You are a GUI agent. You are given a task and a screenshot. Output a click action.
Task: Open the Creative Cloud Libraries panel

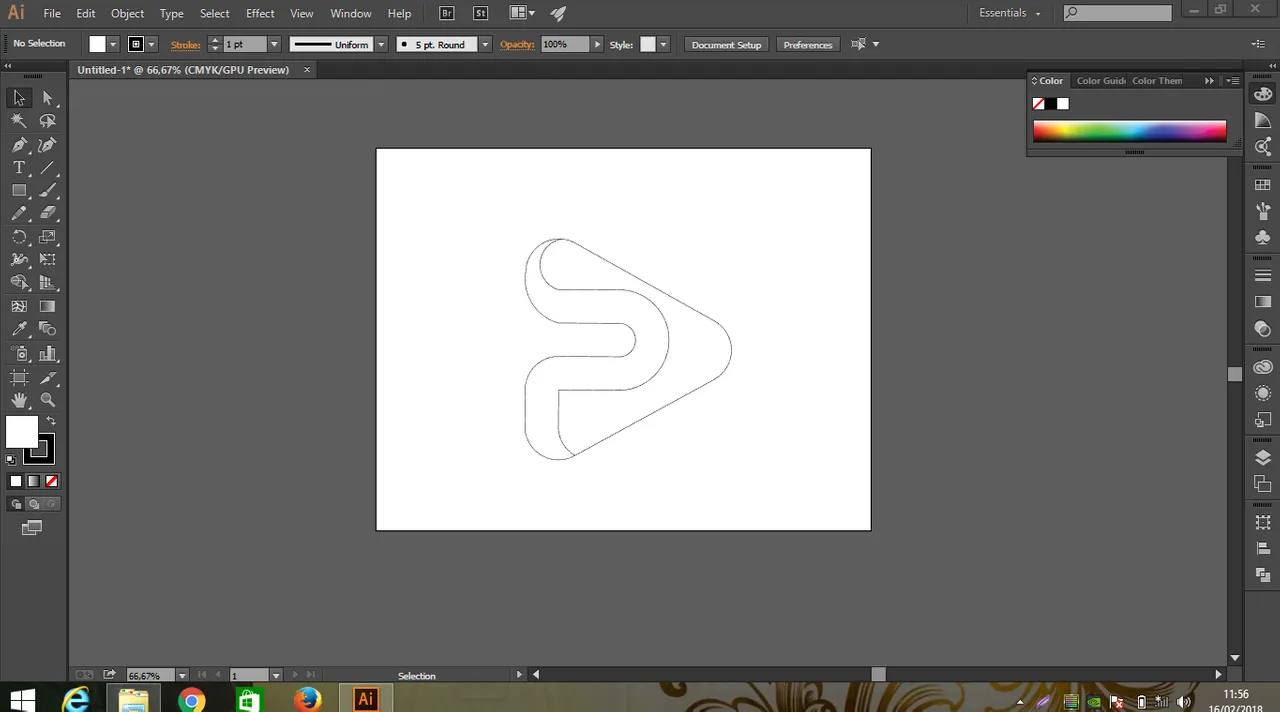(1263, 367)
